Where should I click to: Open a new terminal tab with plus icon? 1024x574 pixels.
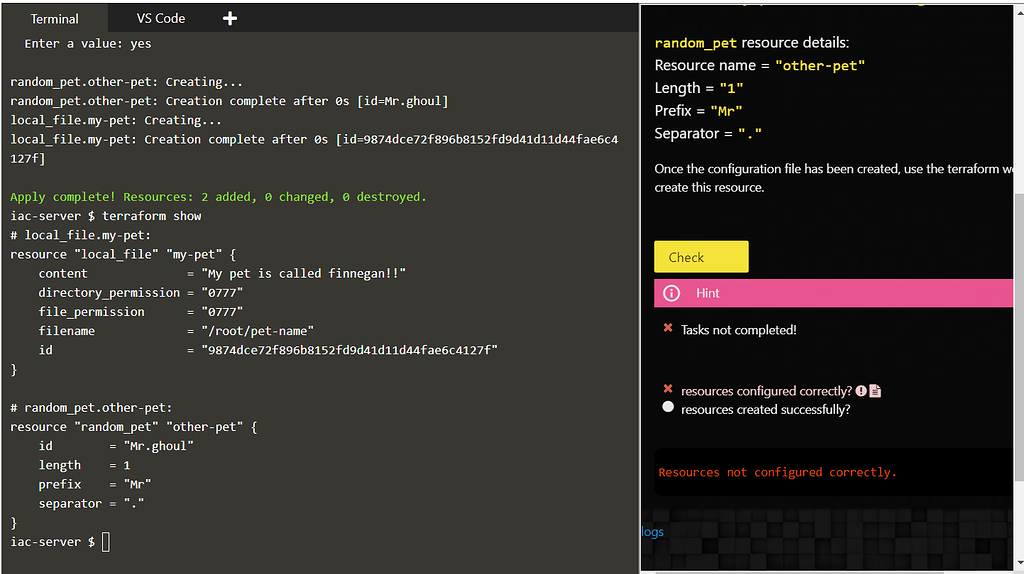click(x=229, y=18)
